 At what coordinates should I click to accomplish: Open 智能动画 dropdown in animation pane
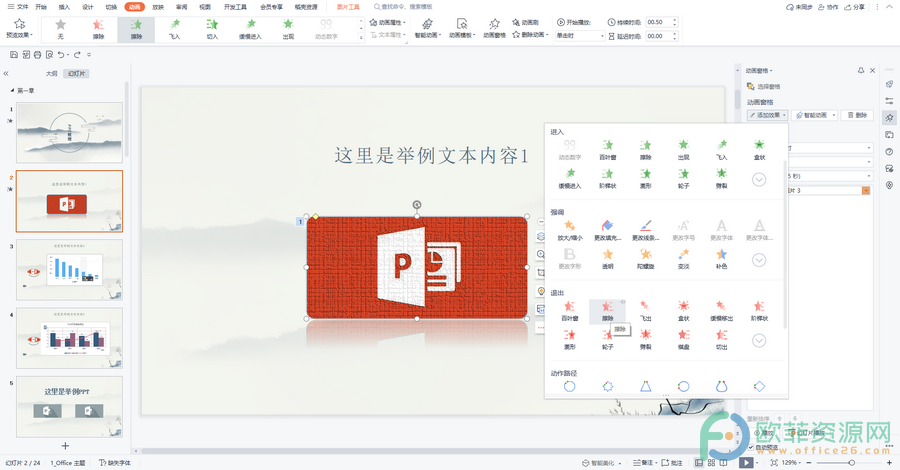(815, 115)
